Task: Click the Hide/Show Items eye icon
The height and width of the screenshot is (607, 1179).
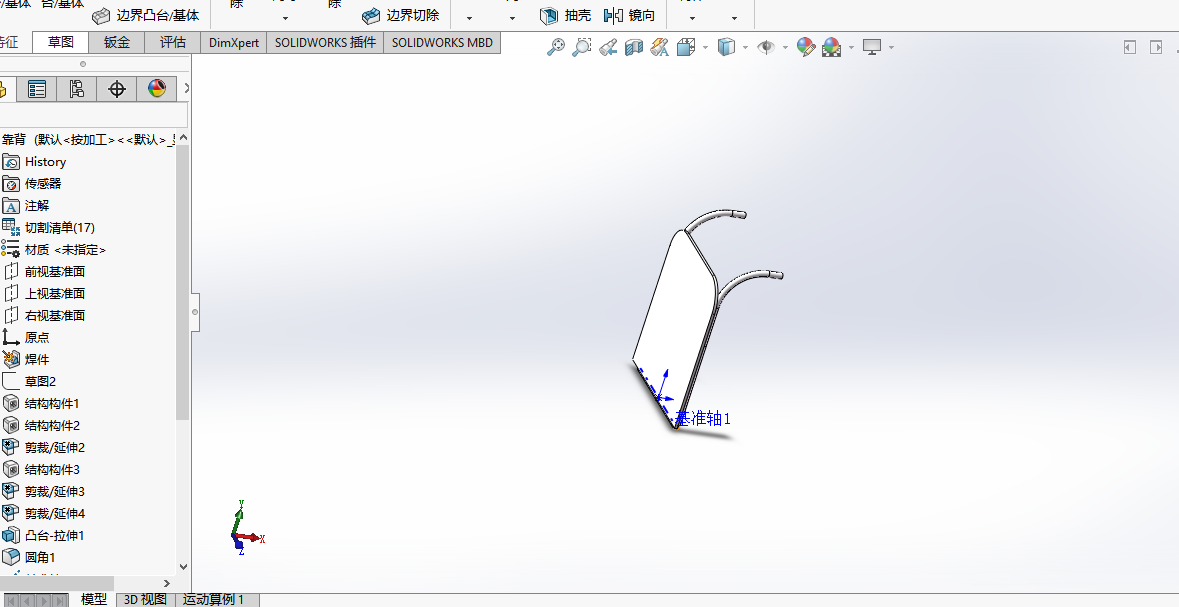Action: tap(765, 47)
